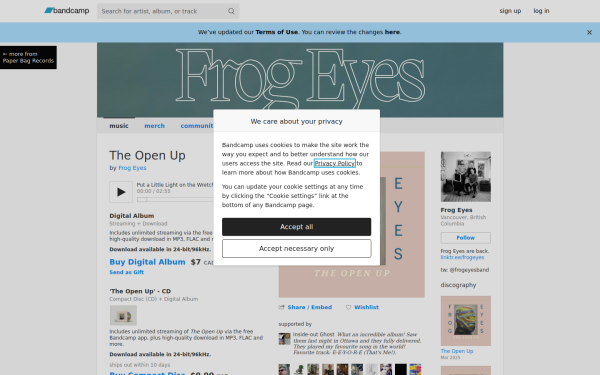600x375 pixels.
Task: Open the Inside-out Ghost supporter name
Action: (x=313, y=334)
